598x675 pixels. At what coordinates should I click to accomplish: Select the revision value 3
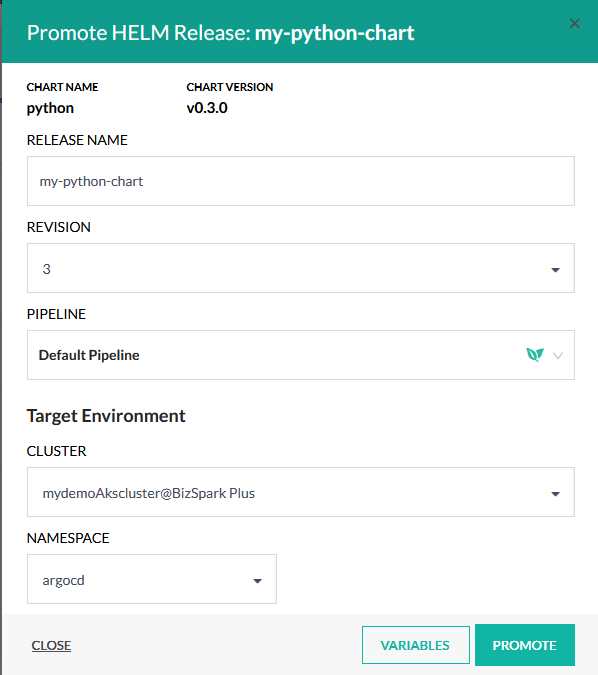46,269
